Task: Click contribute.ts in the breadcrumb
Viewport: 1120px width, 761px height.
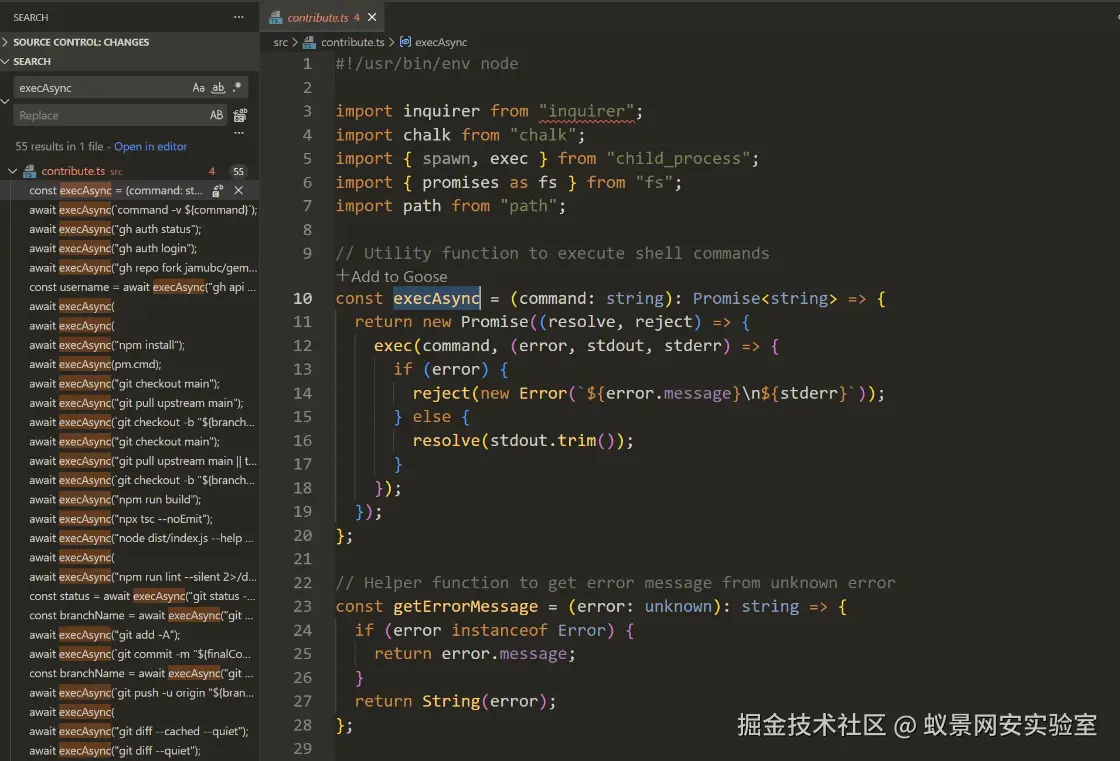Action: [x=352, y=42]
